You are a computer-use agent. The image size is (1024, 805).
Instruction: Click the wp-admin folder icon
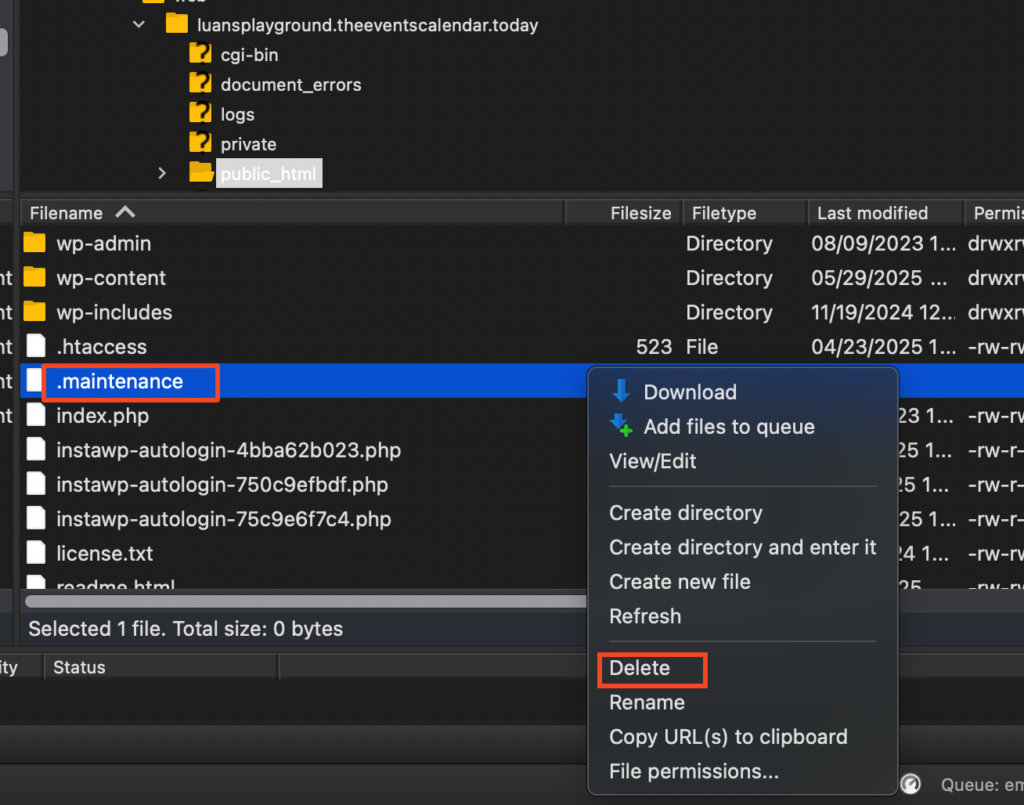click(35, 243)
